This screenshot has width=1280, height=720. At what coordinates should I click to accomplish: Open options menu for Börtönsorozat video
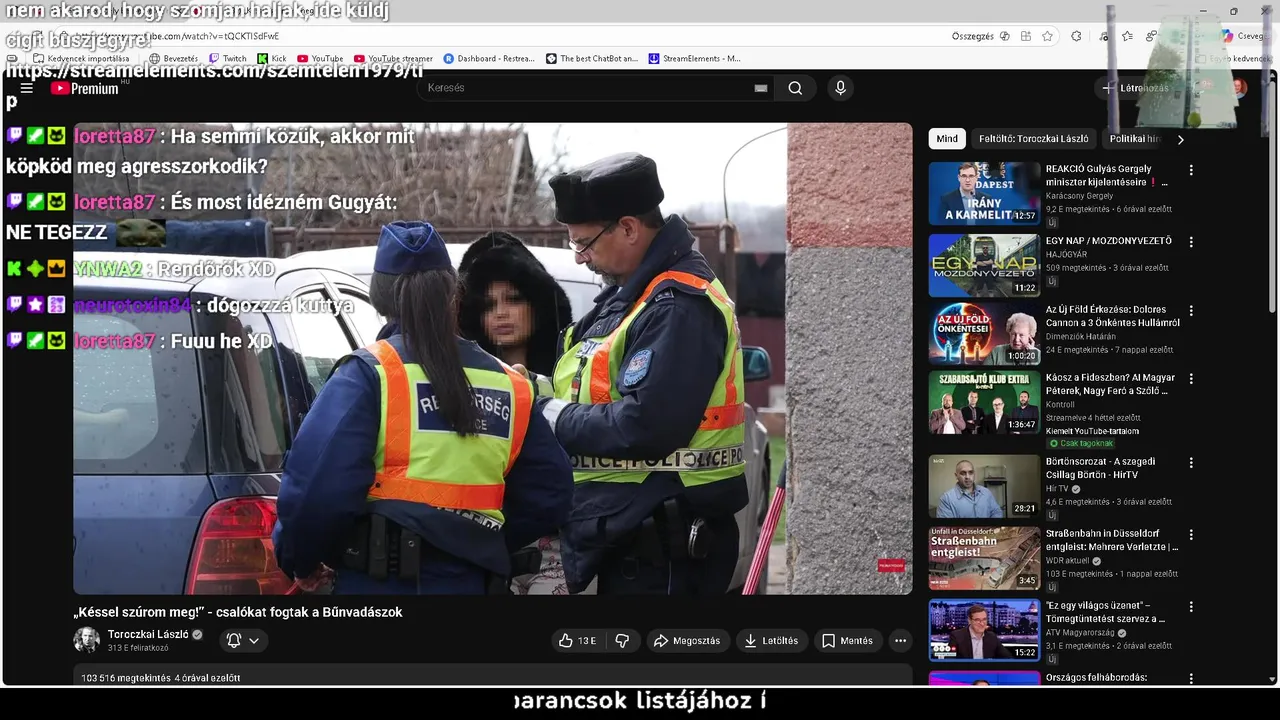[x=1191, y=463]
